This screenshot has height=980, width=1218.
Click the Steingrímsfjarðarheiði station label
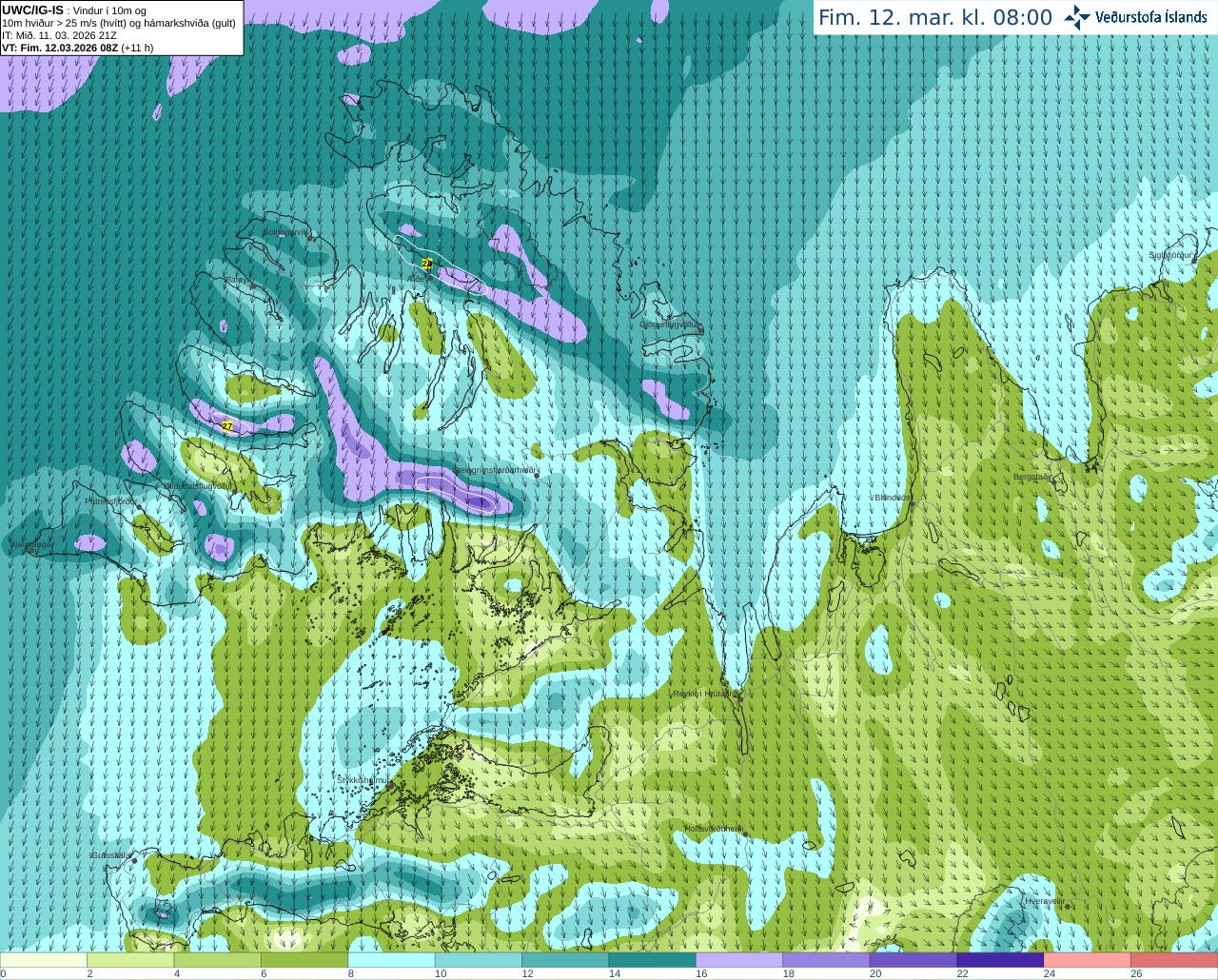pos(496,470)
